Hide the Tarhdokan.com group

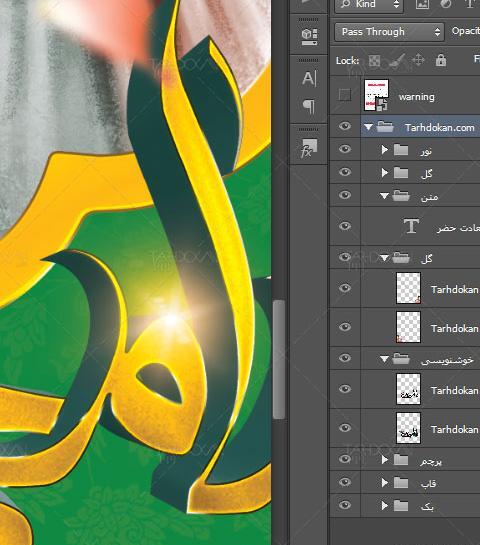345,126
